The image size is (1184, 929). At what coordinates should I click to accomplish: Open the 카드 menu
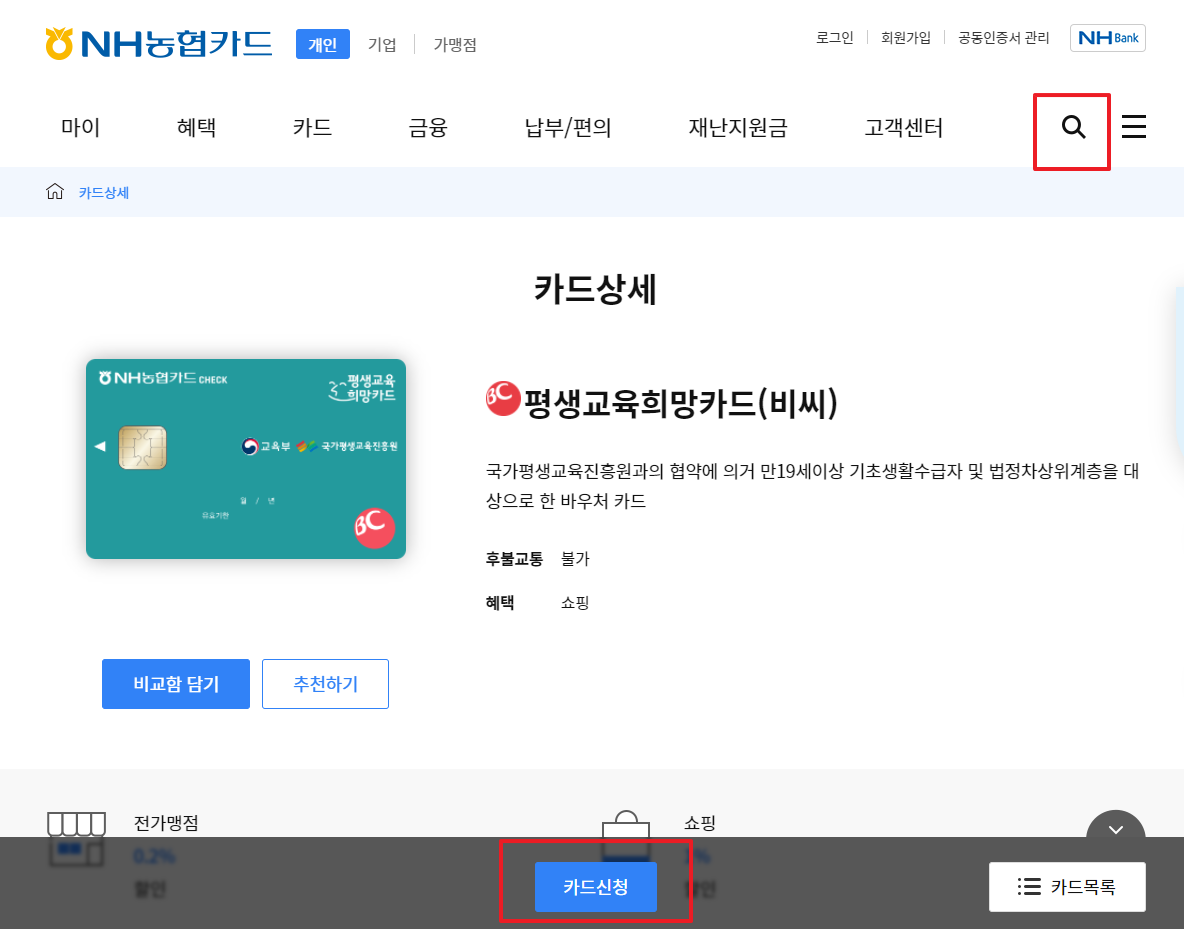point(313,127)
